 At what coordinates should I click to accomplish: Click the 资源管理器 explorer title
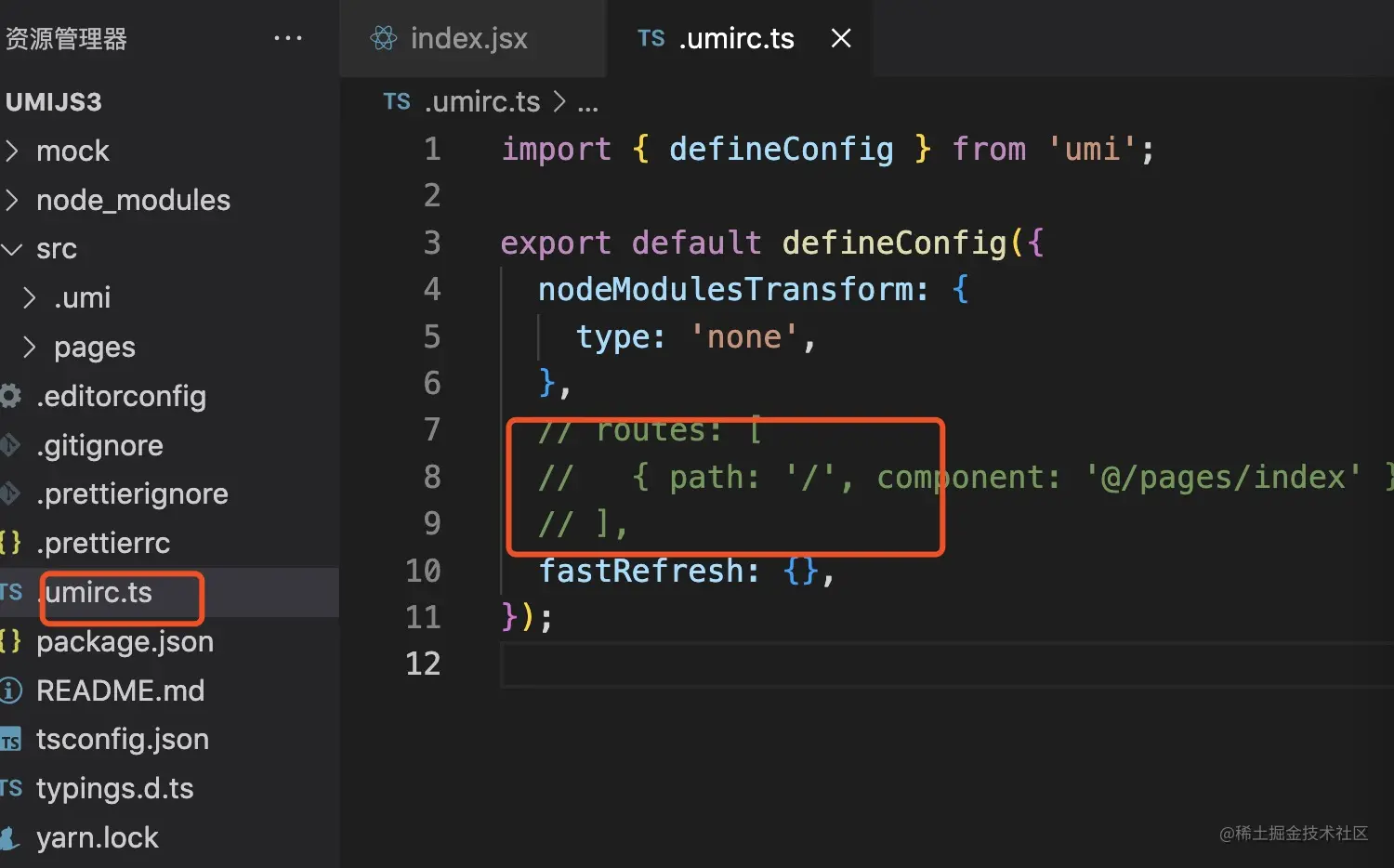point(66,39)
